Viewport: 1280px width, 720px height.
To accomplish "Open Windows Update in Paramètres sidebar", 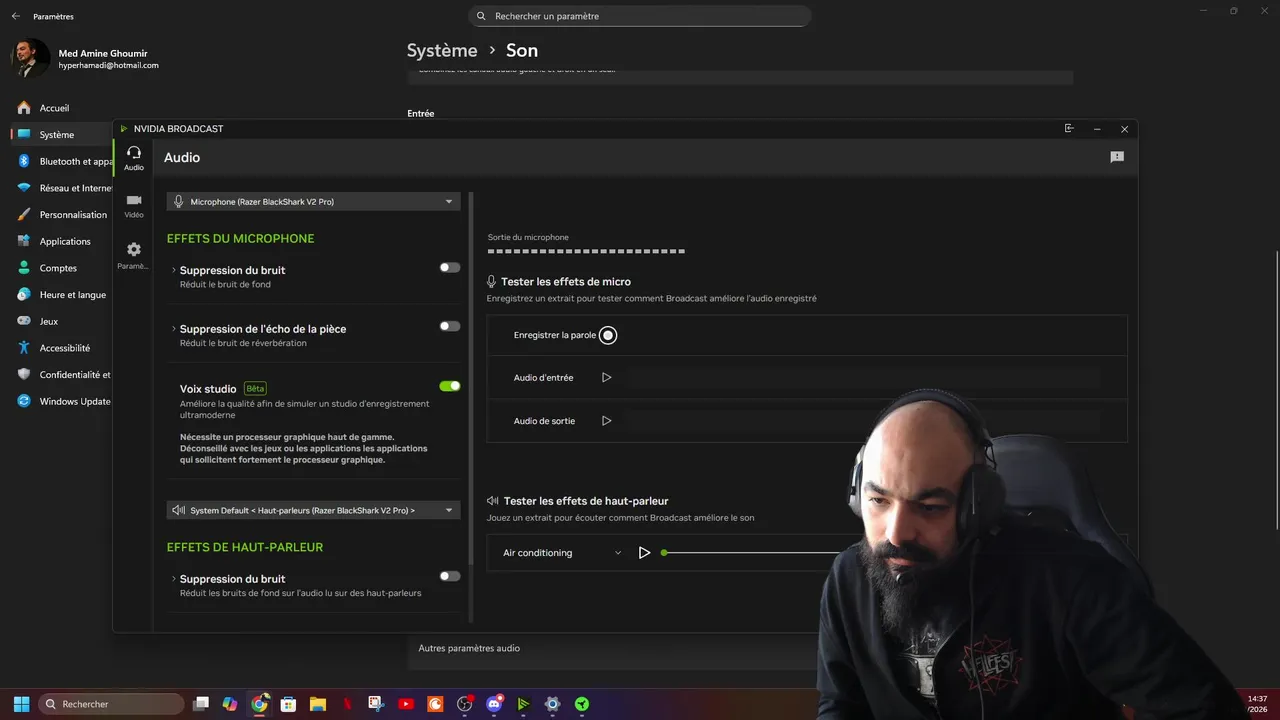I will coord(61,401).
